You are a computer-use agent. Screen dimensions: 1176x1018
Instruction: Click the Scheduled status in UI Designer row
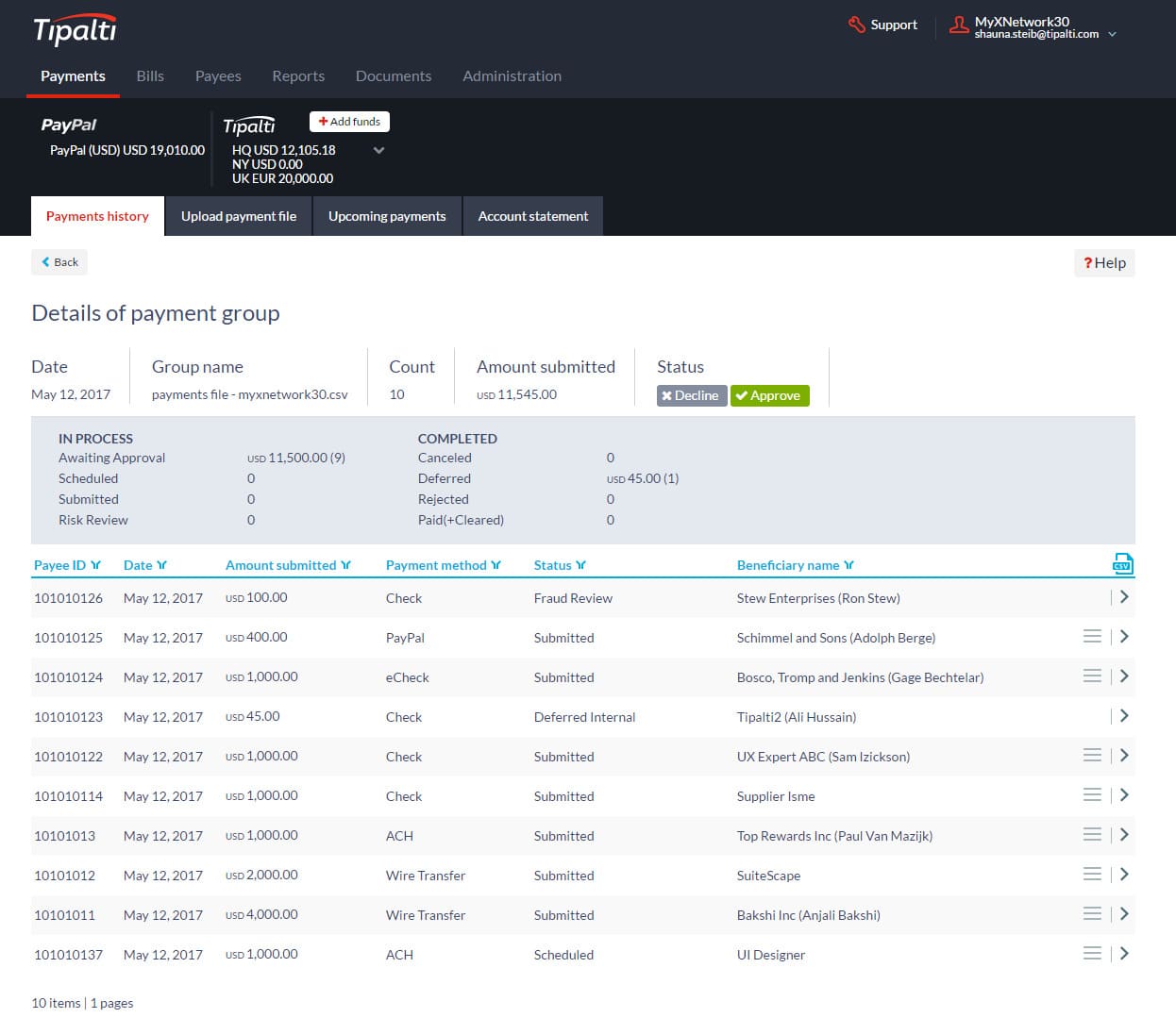(x=563, y=955)
